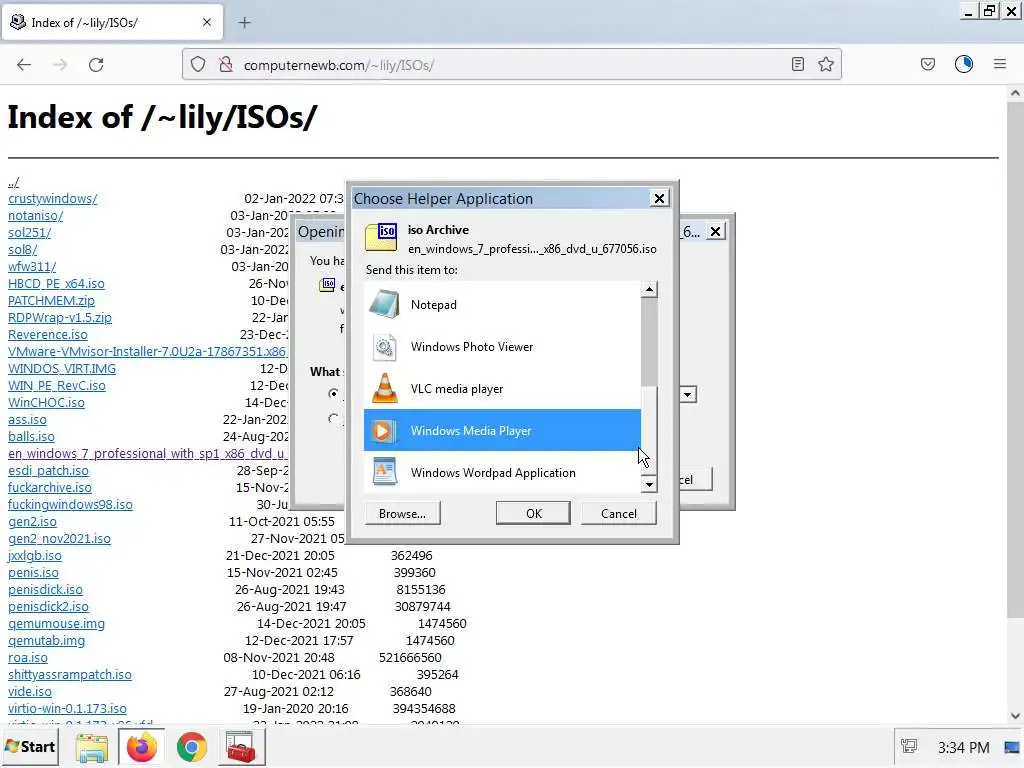
Task: Download qemumouse.img
Action: pos(56,623)
